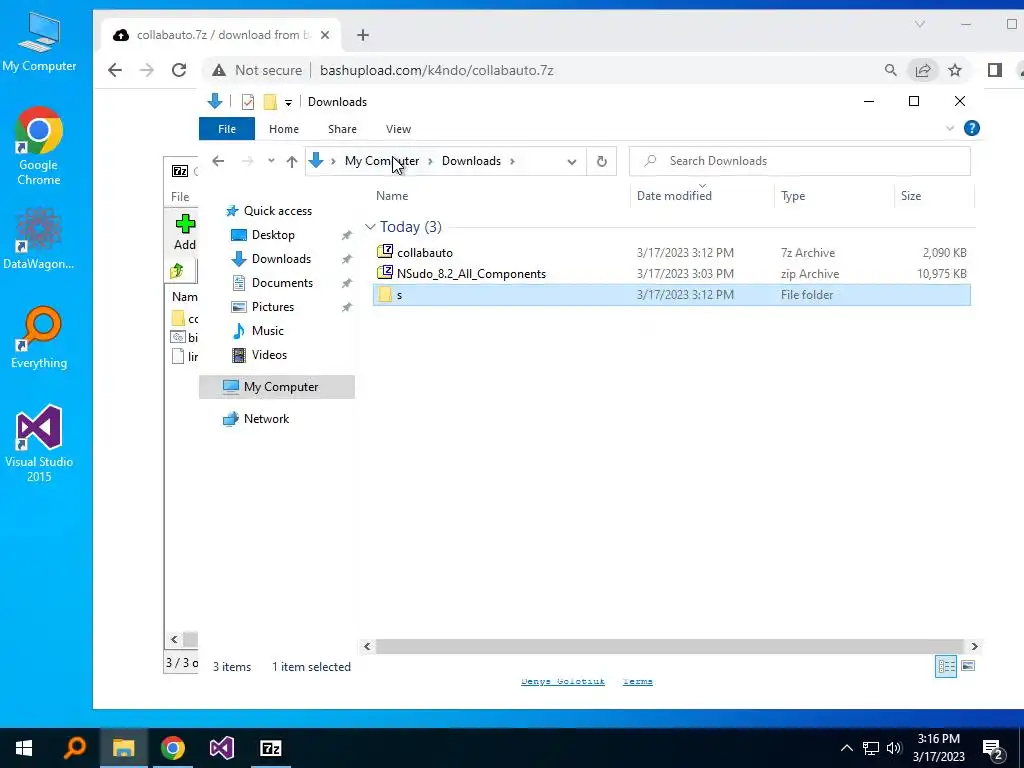Click Explorer new folder quick access icon
This screenshot has height=768, width=1024.
coord(270,102)
